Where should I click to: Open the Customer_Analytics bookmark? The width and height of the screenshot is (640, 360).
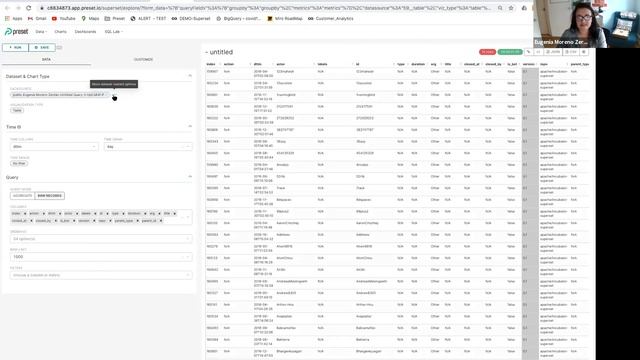[331, 18]
